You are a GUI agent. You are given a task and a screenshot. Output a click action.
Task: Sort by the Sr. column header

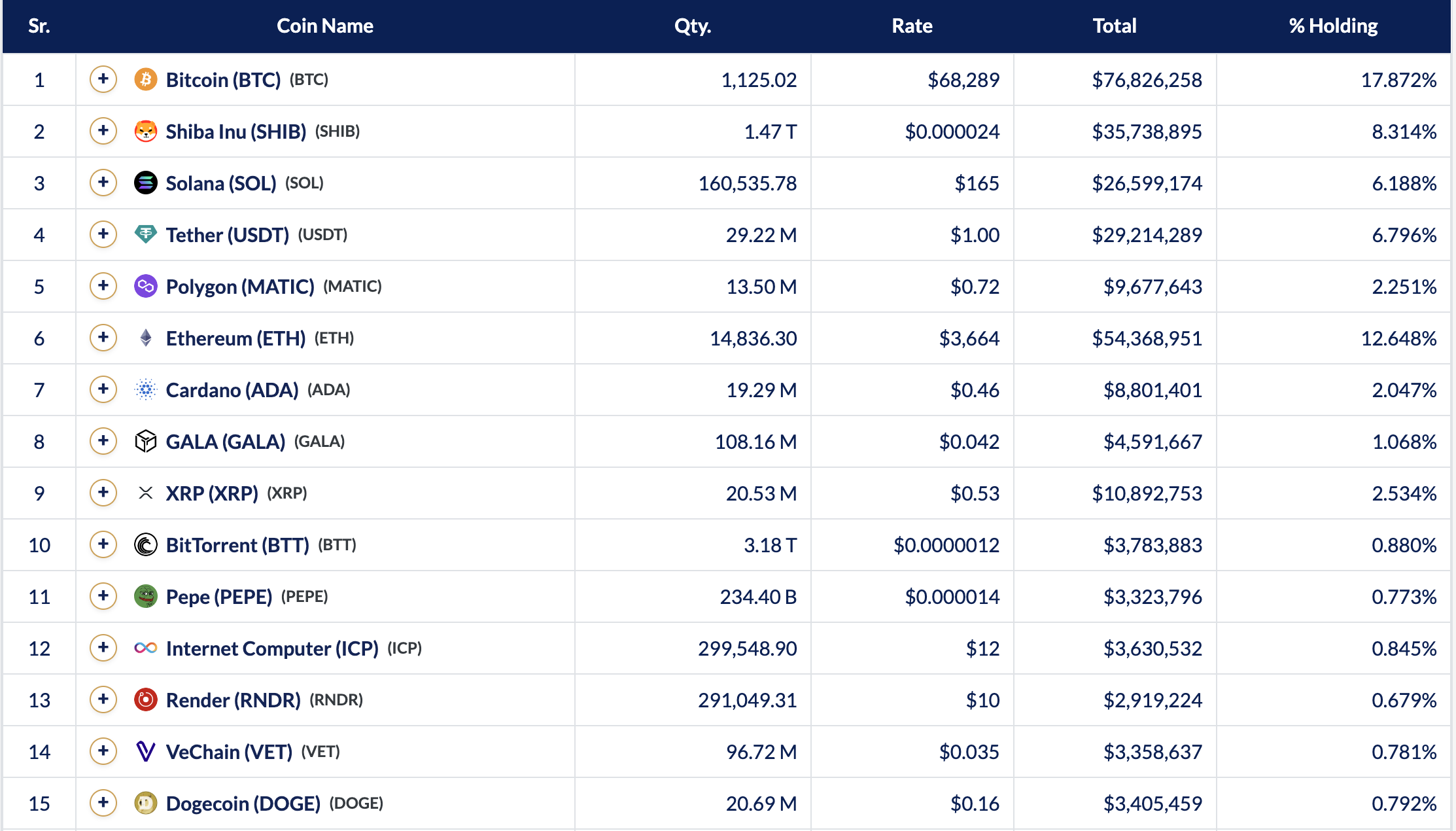pos(39,26)
